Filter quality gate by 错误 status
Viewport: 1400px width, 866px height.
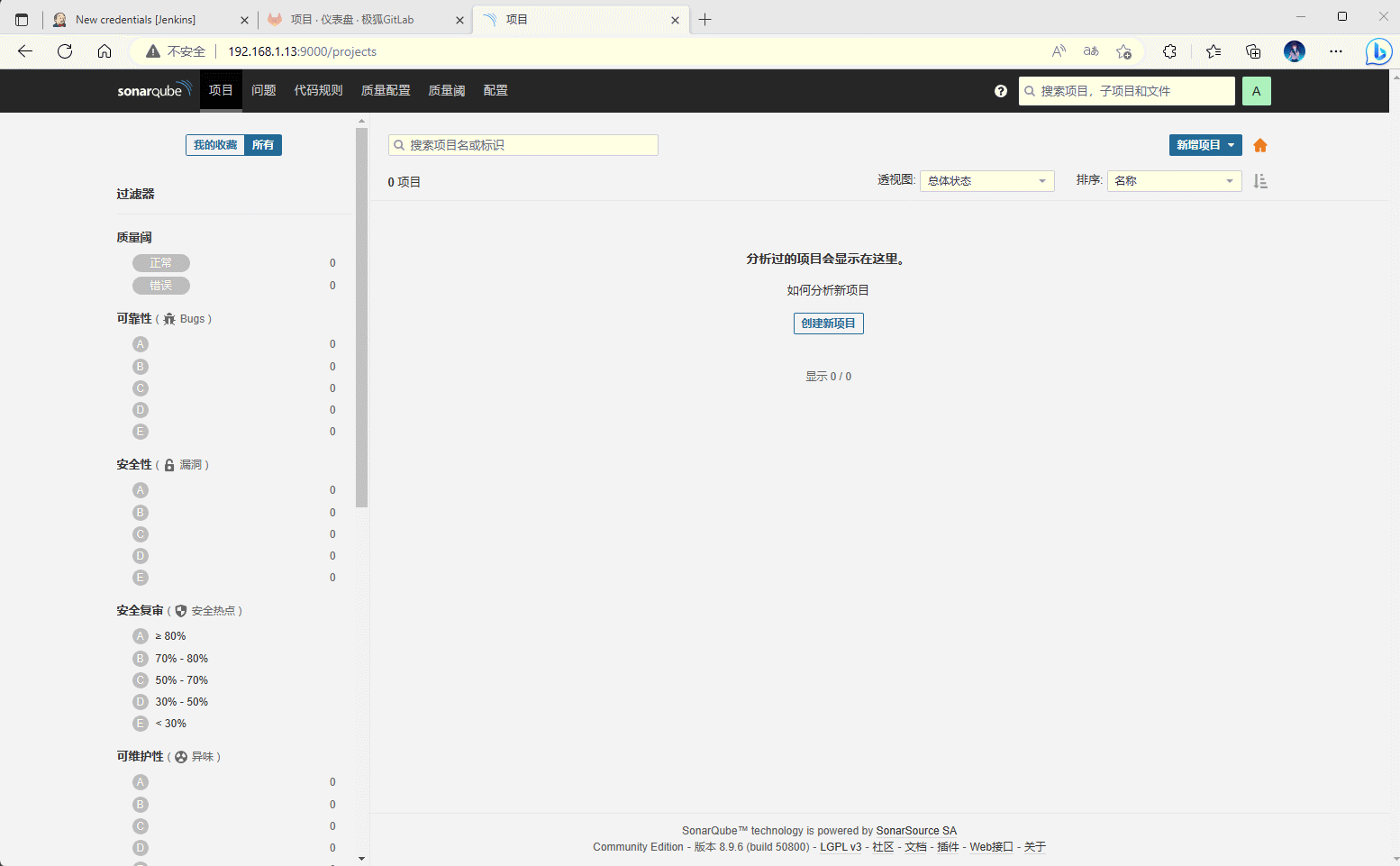pos(161,286)
